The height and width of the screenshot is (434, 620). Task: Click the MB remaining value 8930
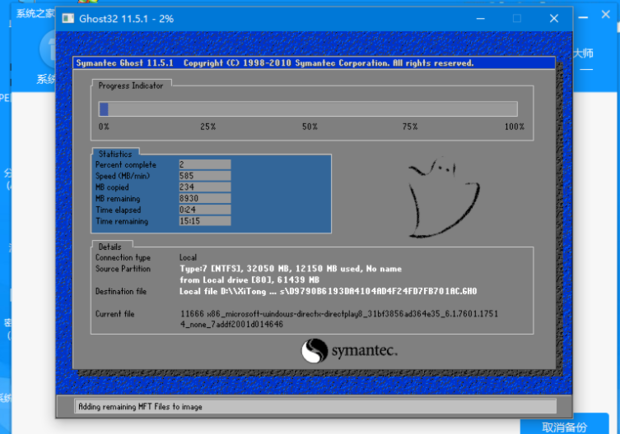(204, 198)
